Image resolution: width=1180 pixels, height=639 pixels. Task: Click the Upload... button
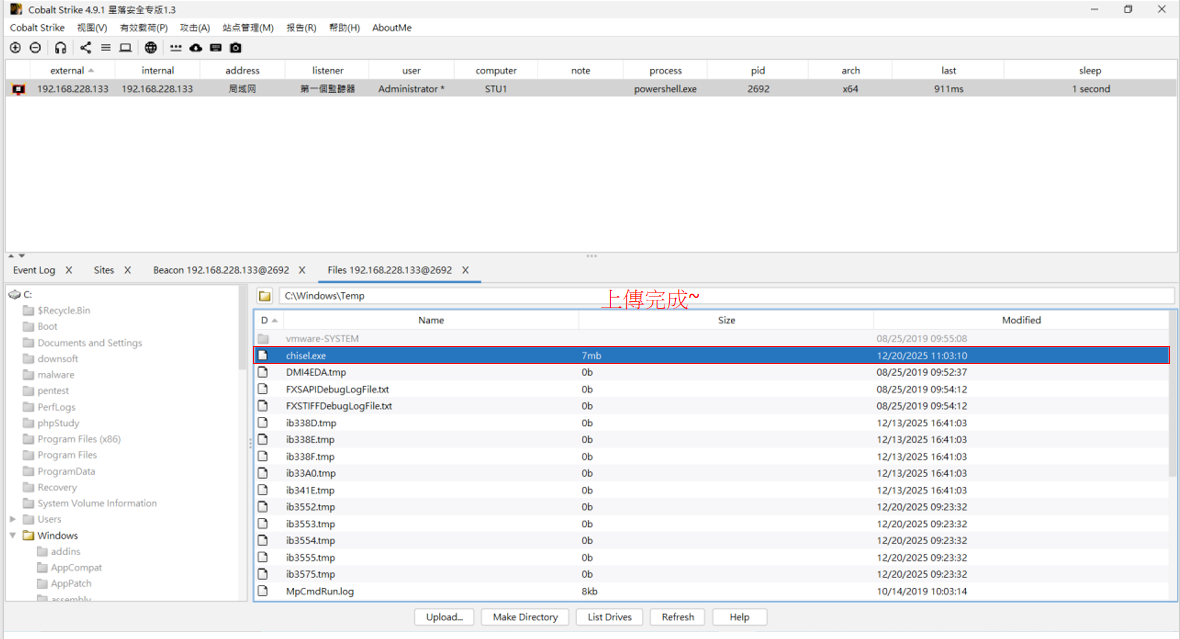(x=444, y=617)
